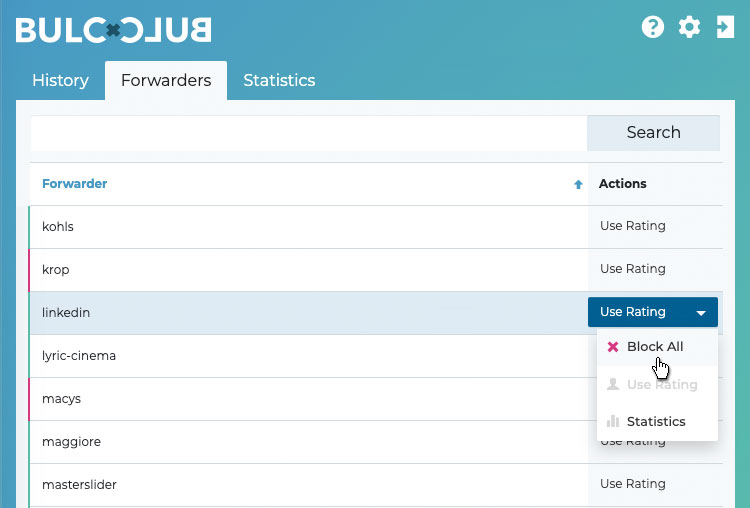Open settings gear icon
Image resolution: width=750 pixels, height=508 pixels.
tap(689, 27)
